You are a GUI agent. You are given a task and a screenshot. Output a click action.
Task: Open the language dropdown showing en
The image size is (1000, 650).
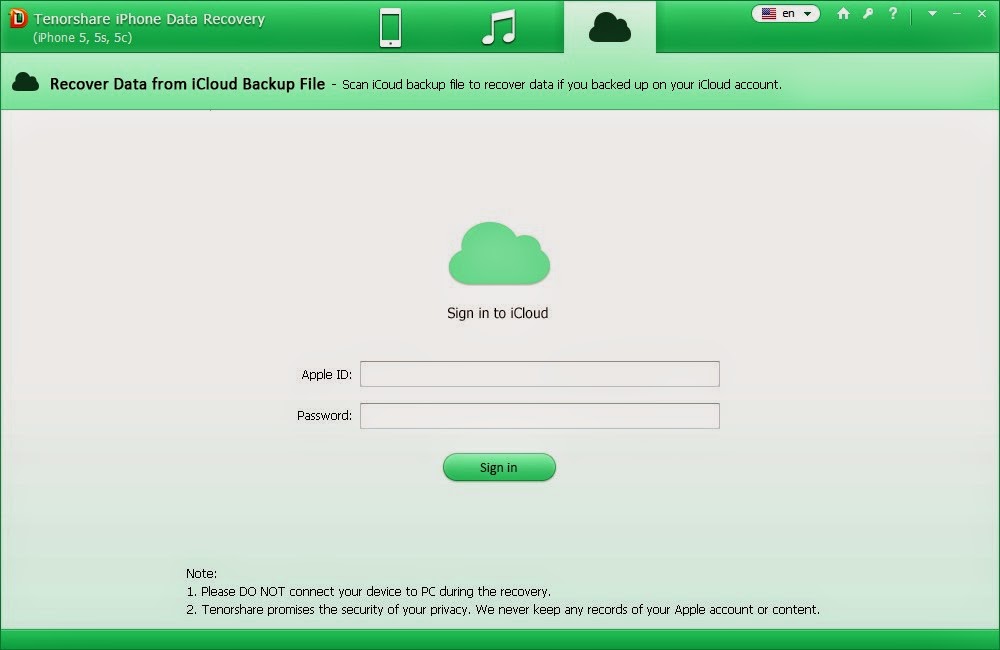[x=786, y=13]
